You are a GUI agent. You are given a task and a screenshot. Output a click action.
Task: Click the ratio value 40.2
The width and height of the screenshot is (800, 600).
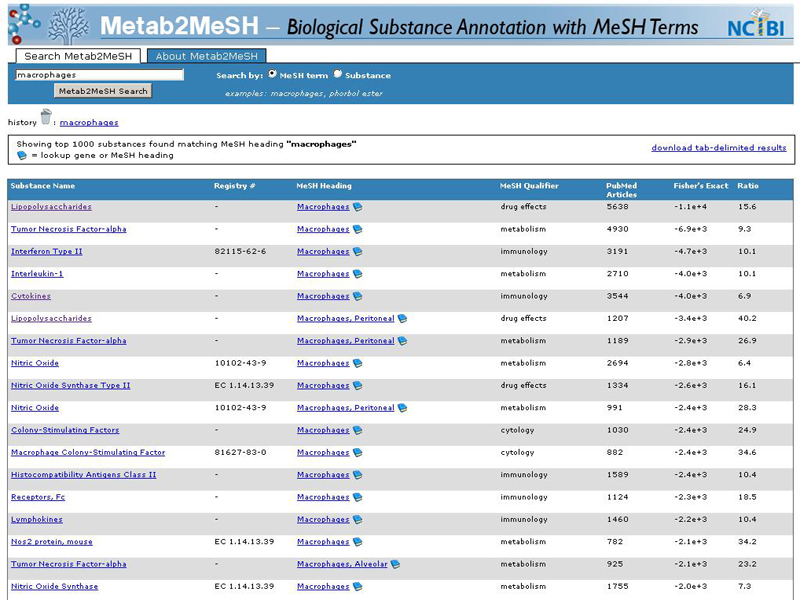(747, 319)
